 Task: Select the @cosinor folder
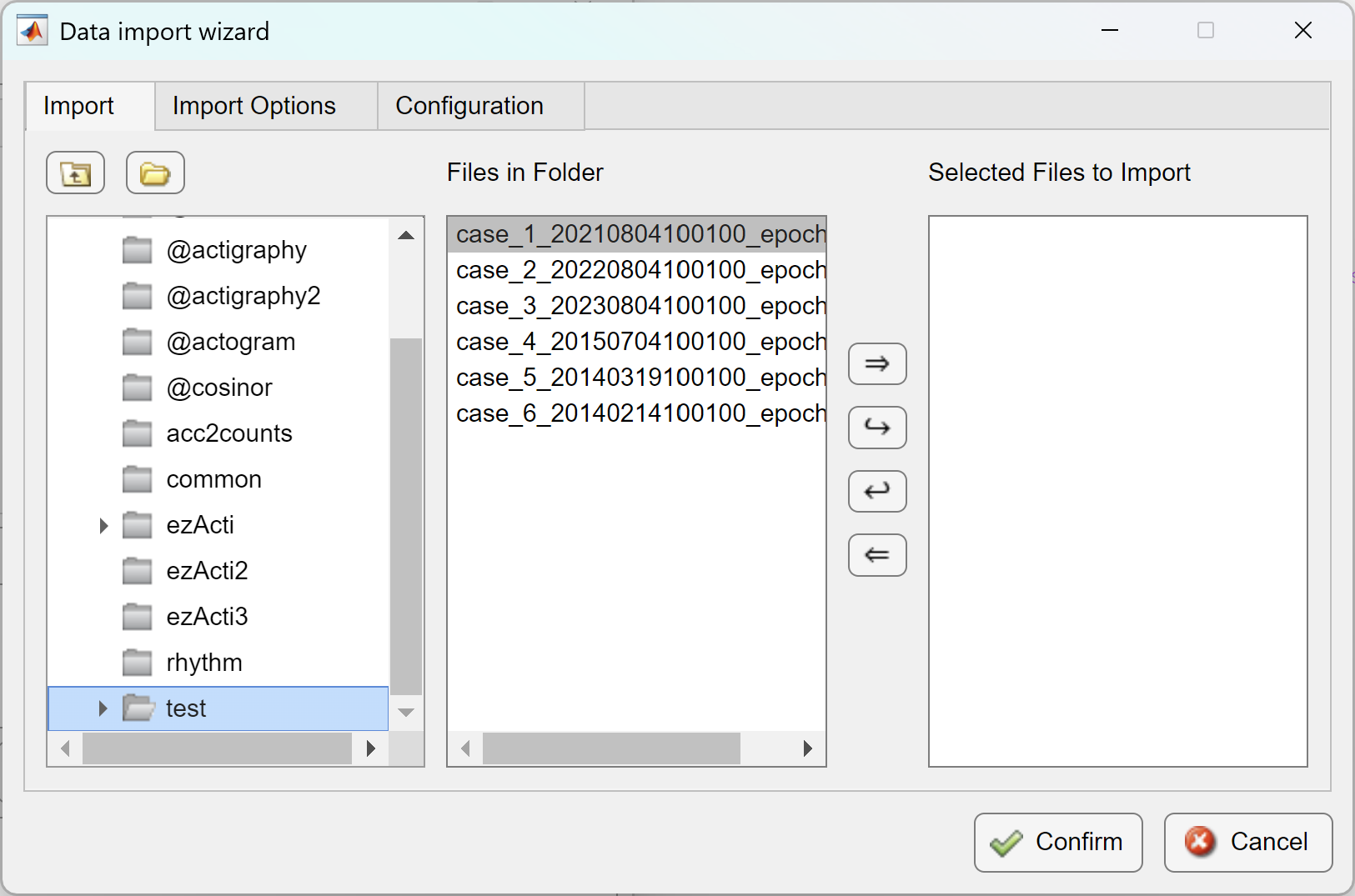pyautogui.click(x=217, y=387)
